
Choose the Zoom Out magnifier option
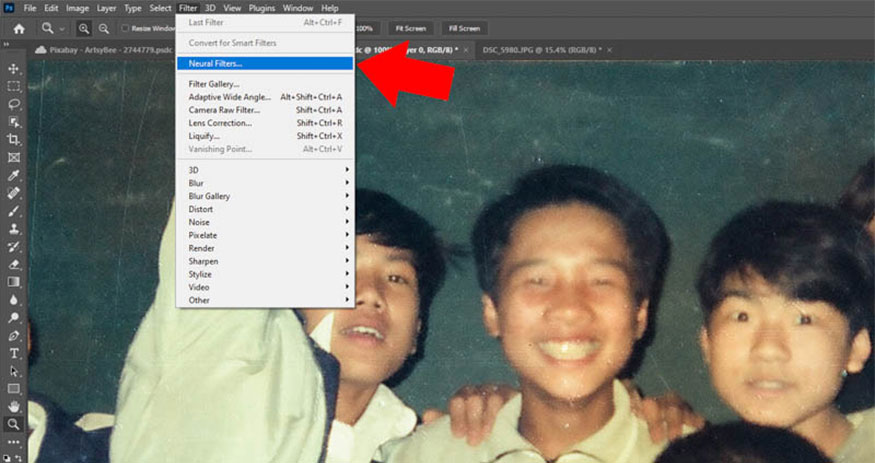click(x=104, y=28)
